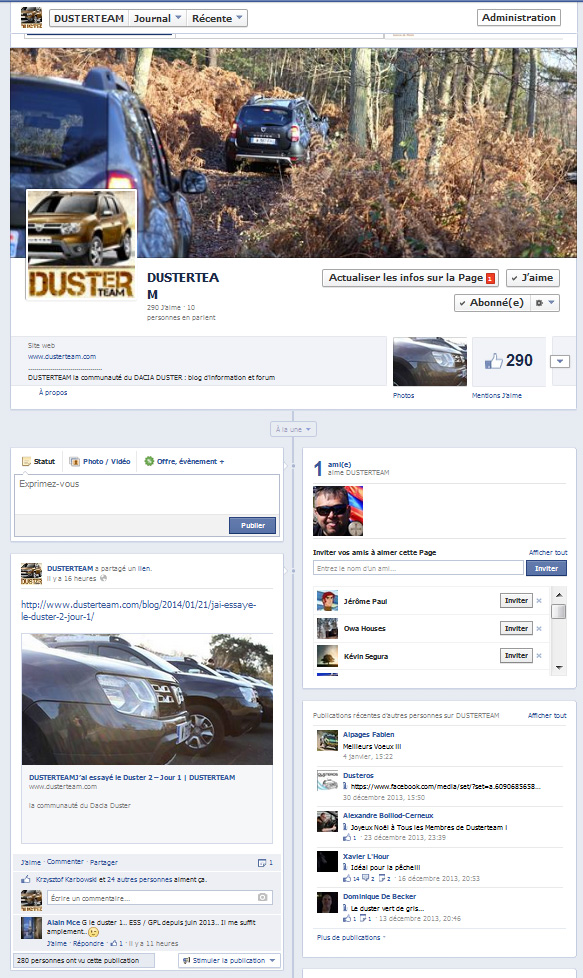Open the À la une dropdown

click(293, 429)
